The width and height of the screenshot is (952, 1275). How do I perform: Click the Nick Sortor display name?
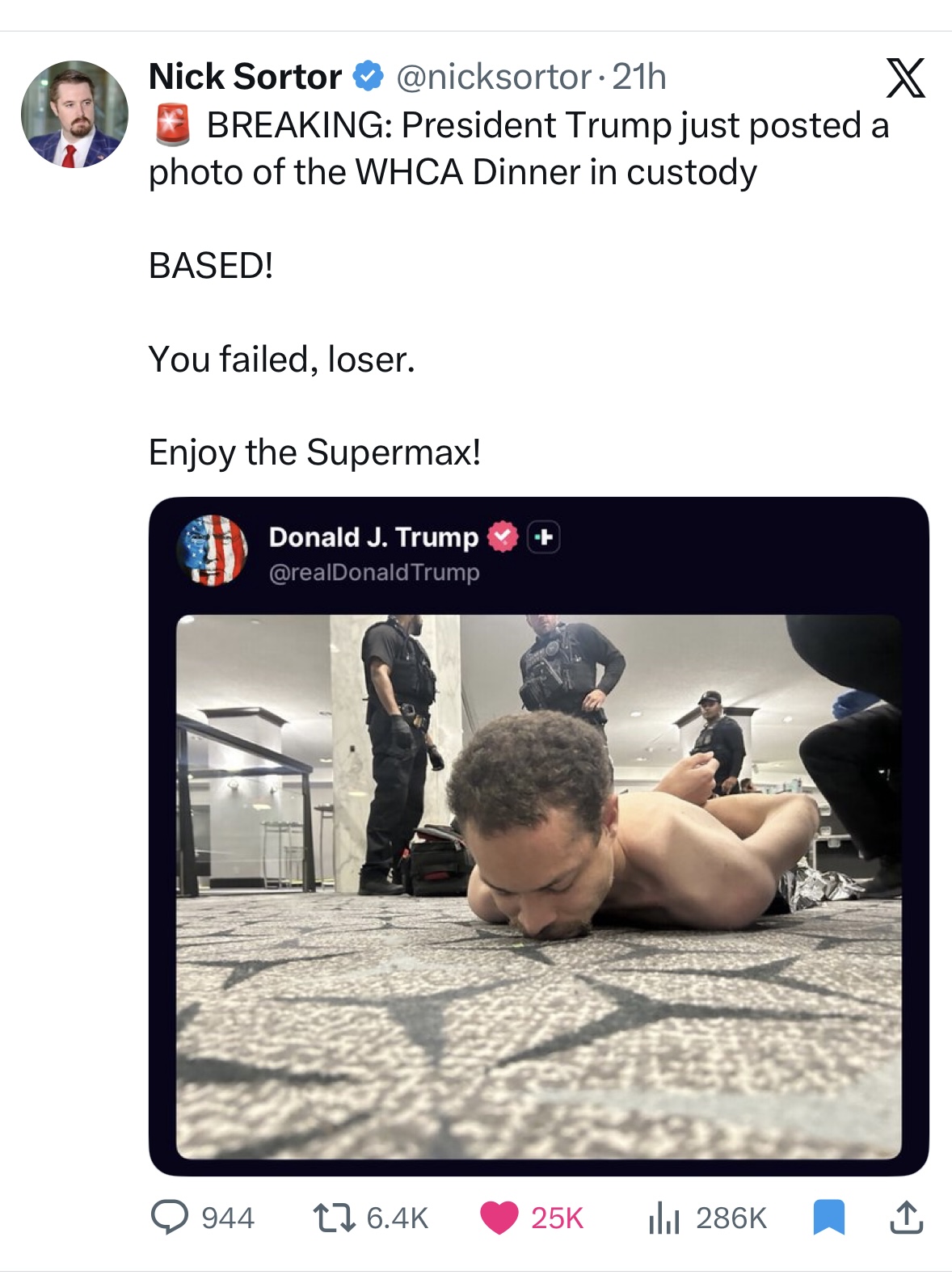(245, 77)
